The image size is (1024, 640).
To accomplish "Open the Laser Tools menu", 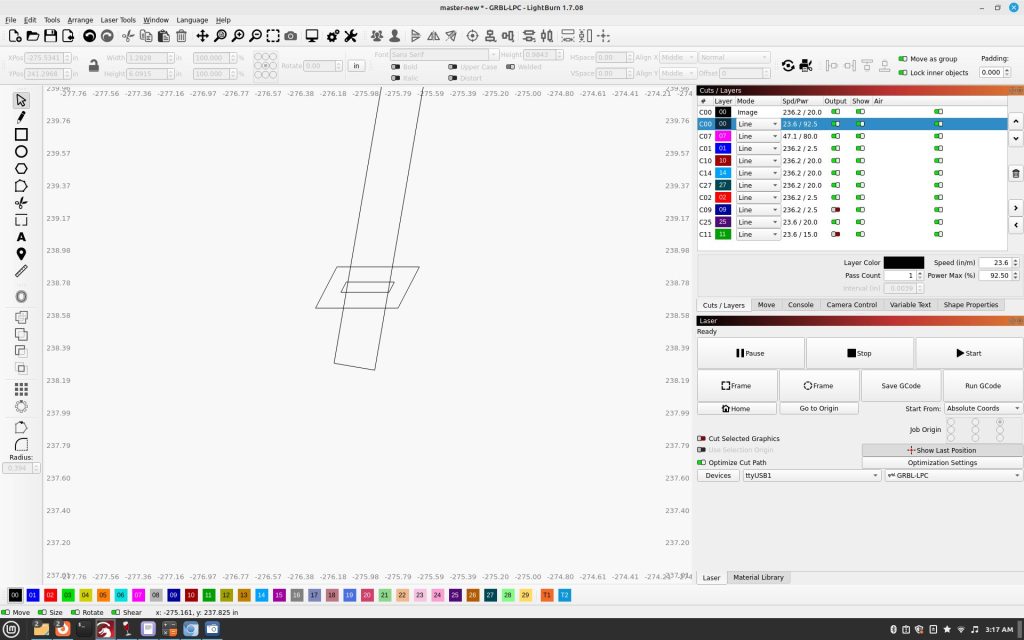I will pyautogui.click(x=118, y=20).
